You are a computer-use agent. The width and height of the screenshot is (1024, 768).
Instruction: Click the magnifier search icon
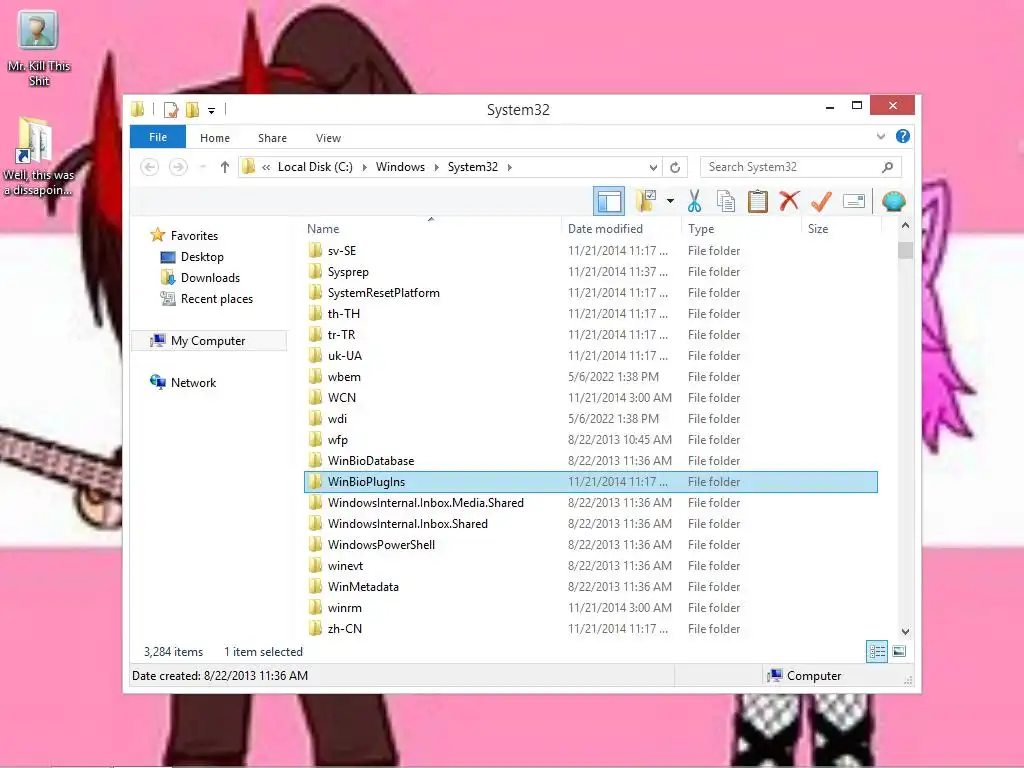(887, 167)
